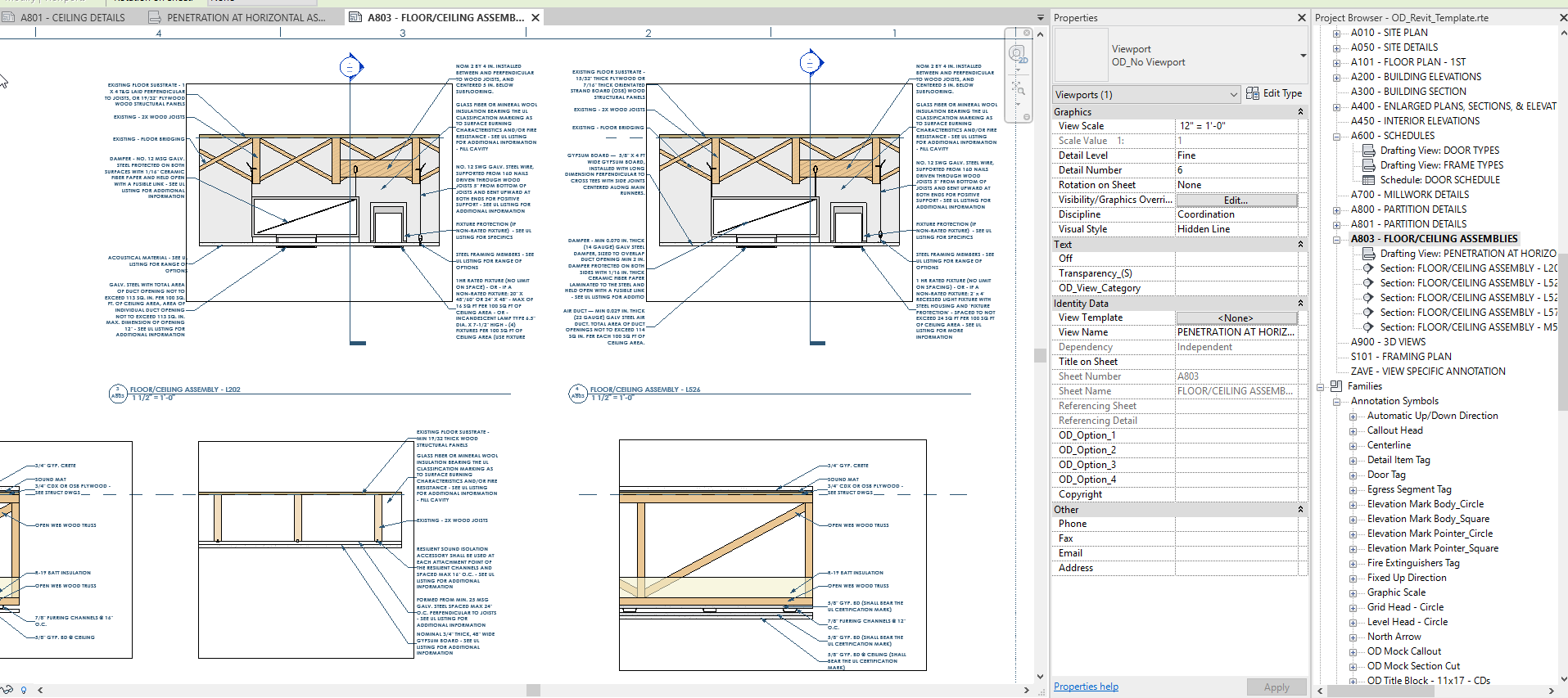The image size is (1568, 698).
Task: Select the PENETRATION AT HORIZO drafting view icon
Action: click(x=1368, y=254)
